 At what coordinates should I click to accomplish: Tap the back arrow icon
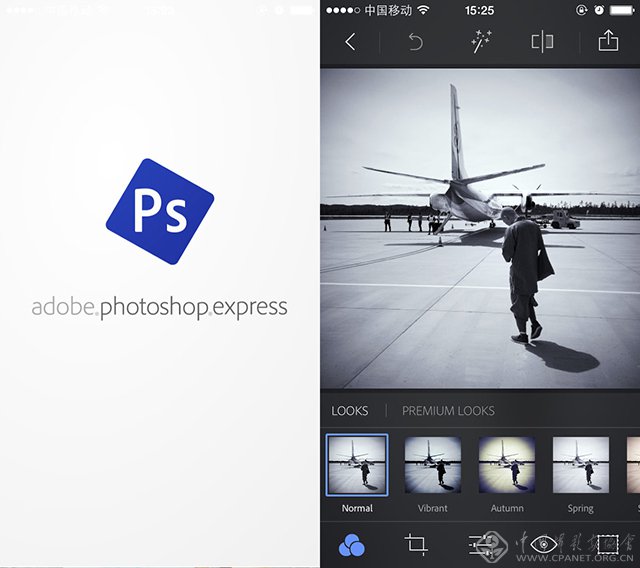pos(349,42)
